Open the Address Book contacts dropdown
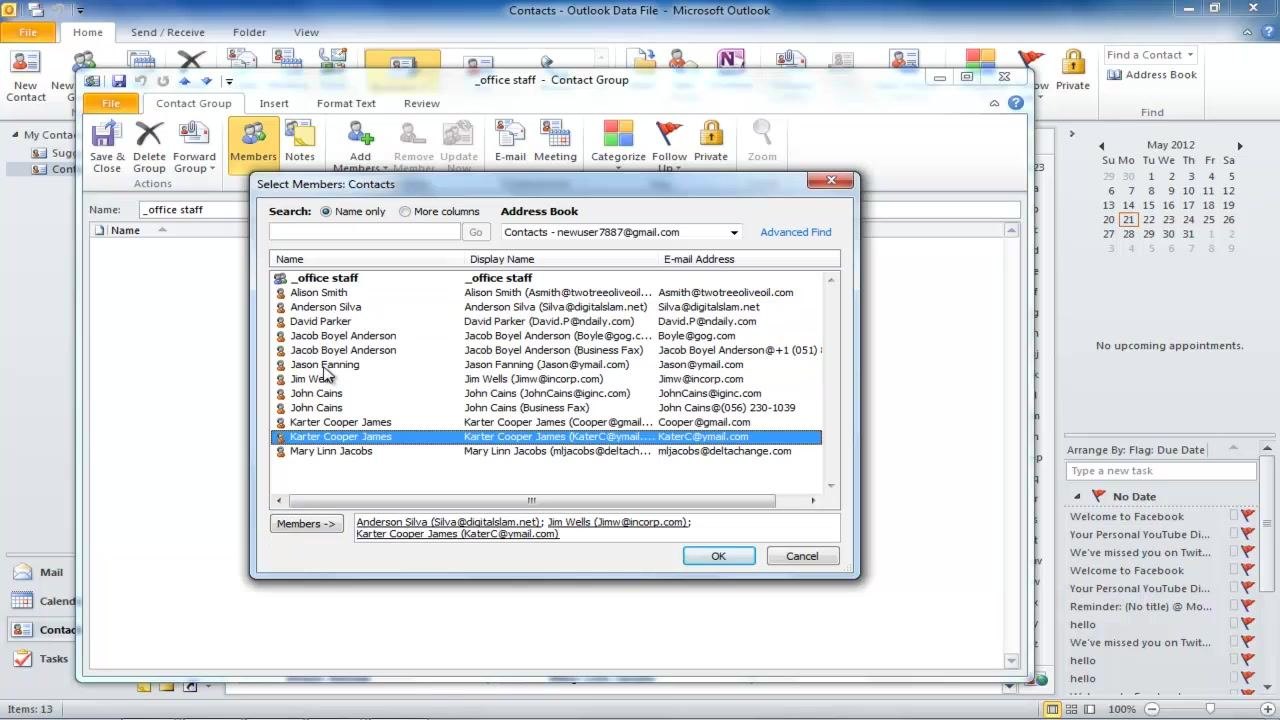This screenshot has width=1280, height=720. point(734,232)
